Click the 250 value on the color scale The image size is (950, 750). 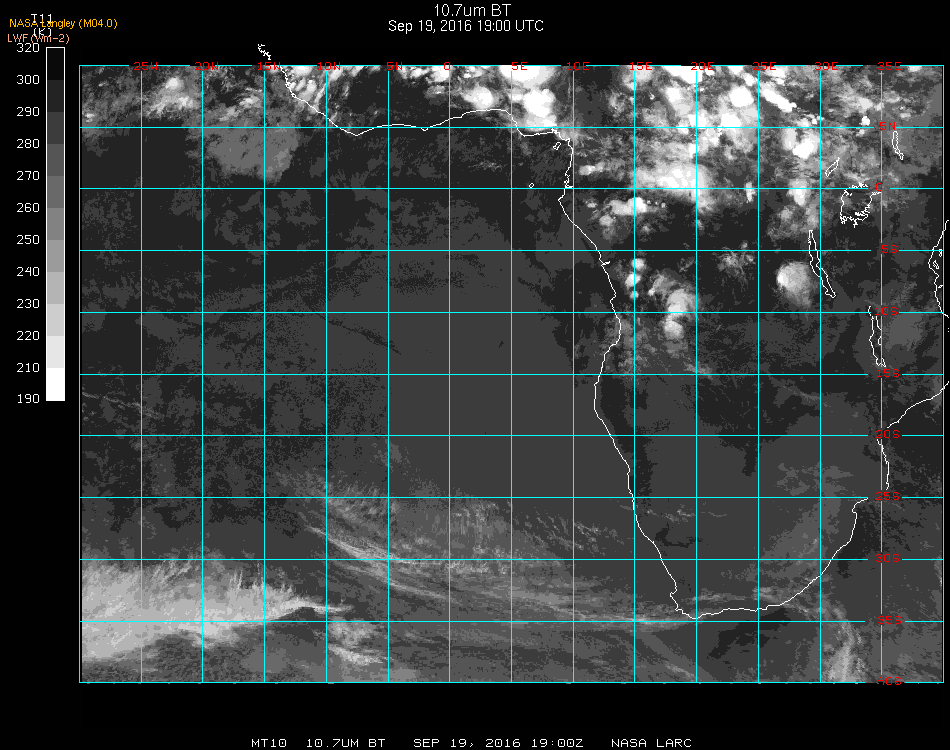pyautogui.click(x=28, y=240)
